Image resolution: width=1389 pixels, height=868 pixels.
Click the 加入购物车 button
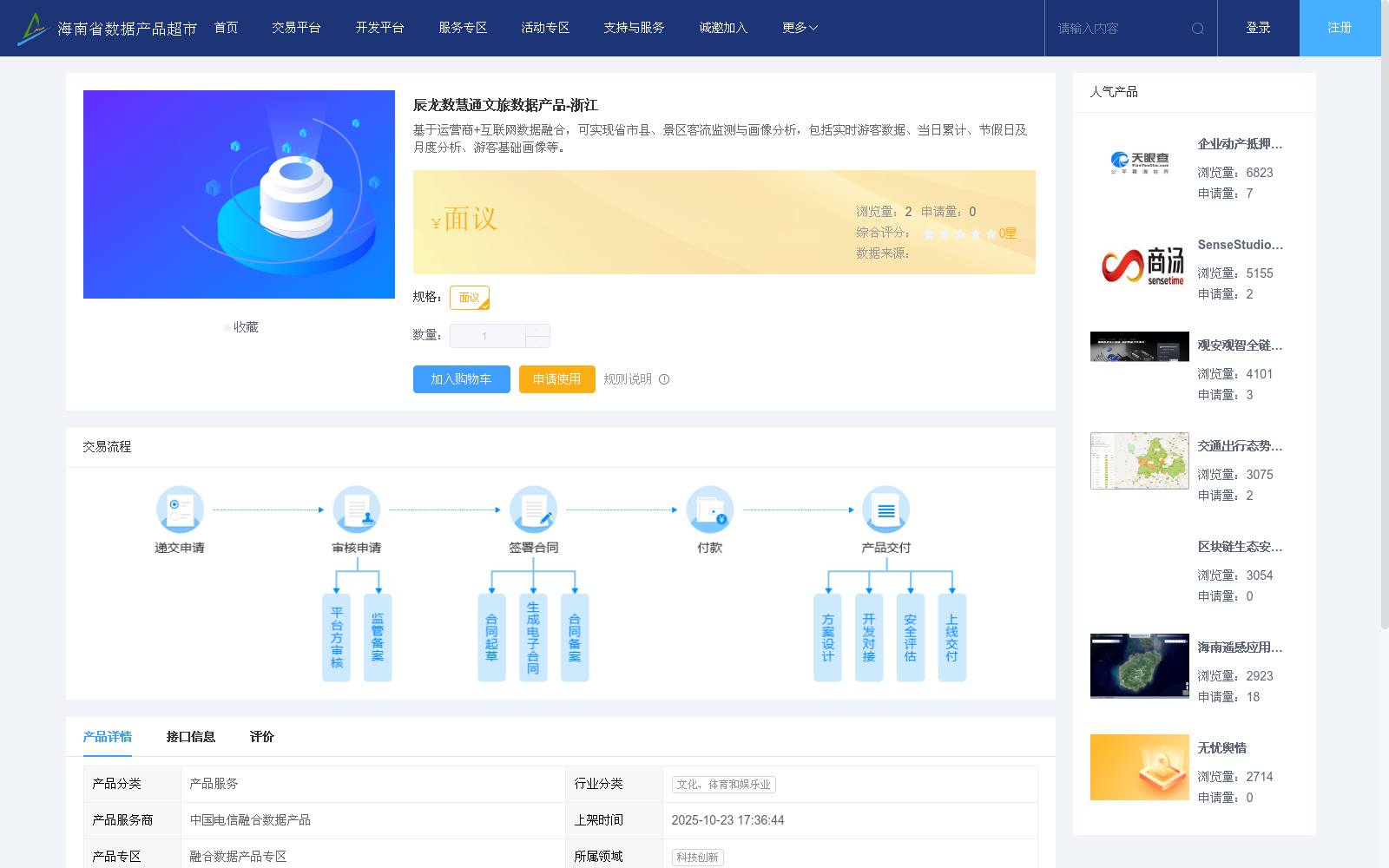pyautogui.click(x=461, y=379)
